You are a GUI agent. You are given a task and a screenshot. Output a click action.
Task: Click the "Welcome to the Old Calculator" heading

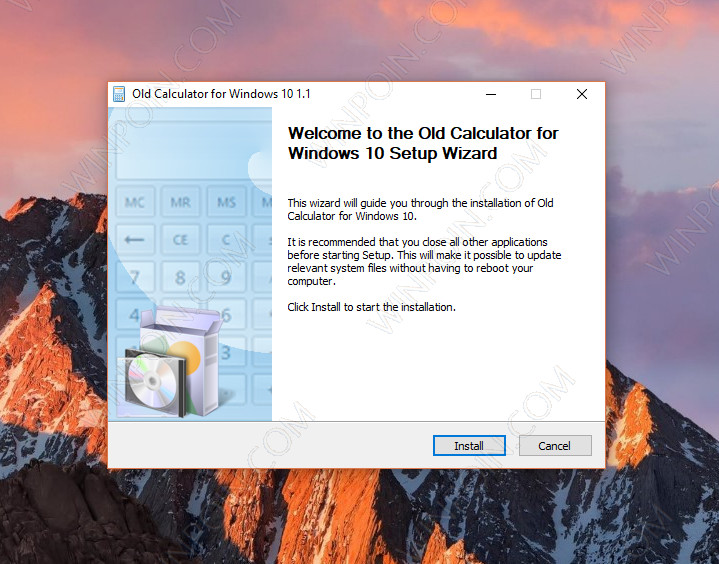point(423,143)
